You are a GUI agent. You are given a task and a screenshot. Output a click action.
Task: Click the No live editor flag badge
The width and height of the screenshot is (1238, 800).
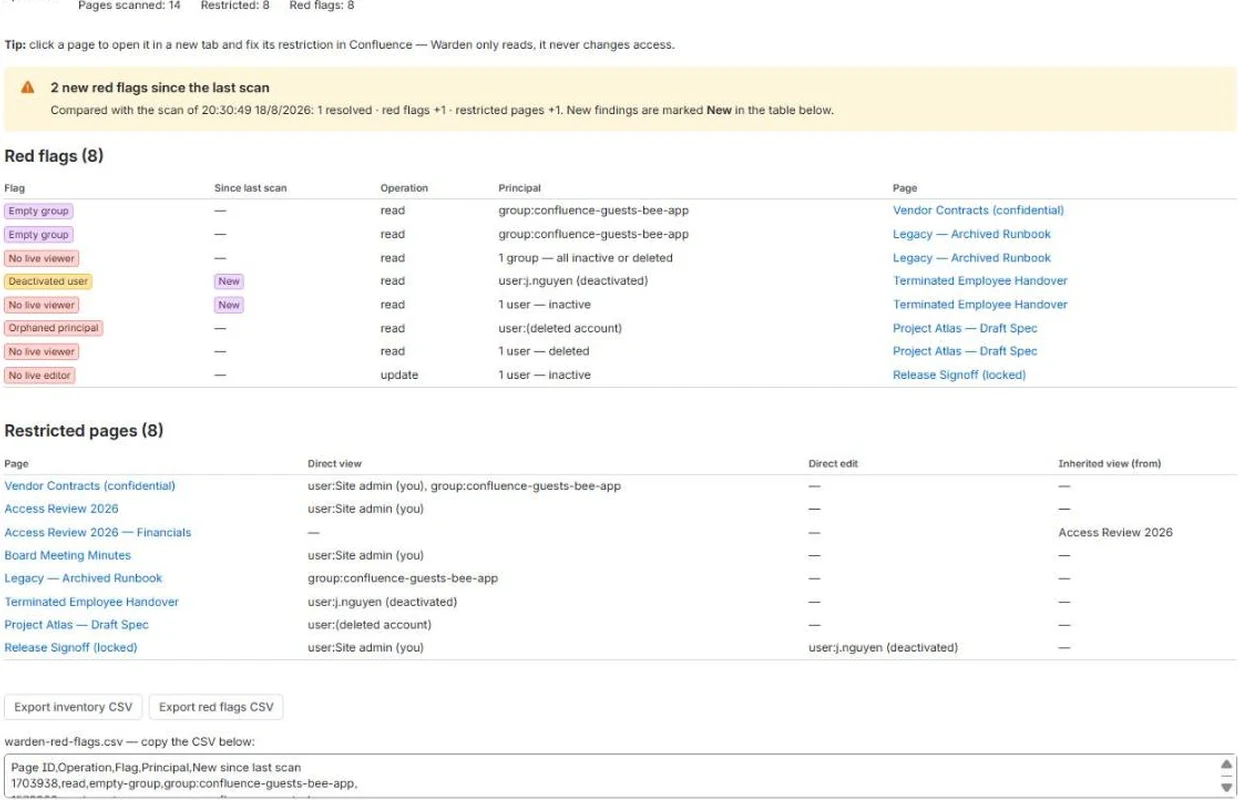[41, 375]
